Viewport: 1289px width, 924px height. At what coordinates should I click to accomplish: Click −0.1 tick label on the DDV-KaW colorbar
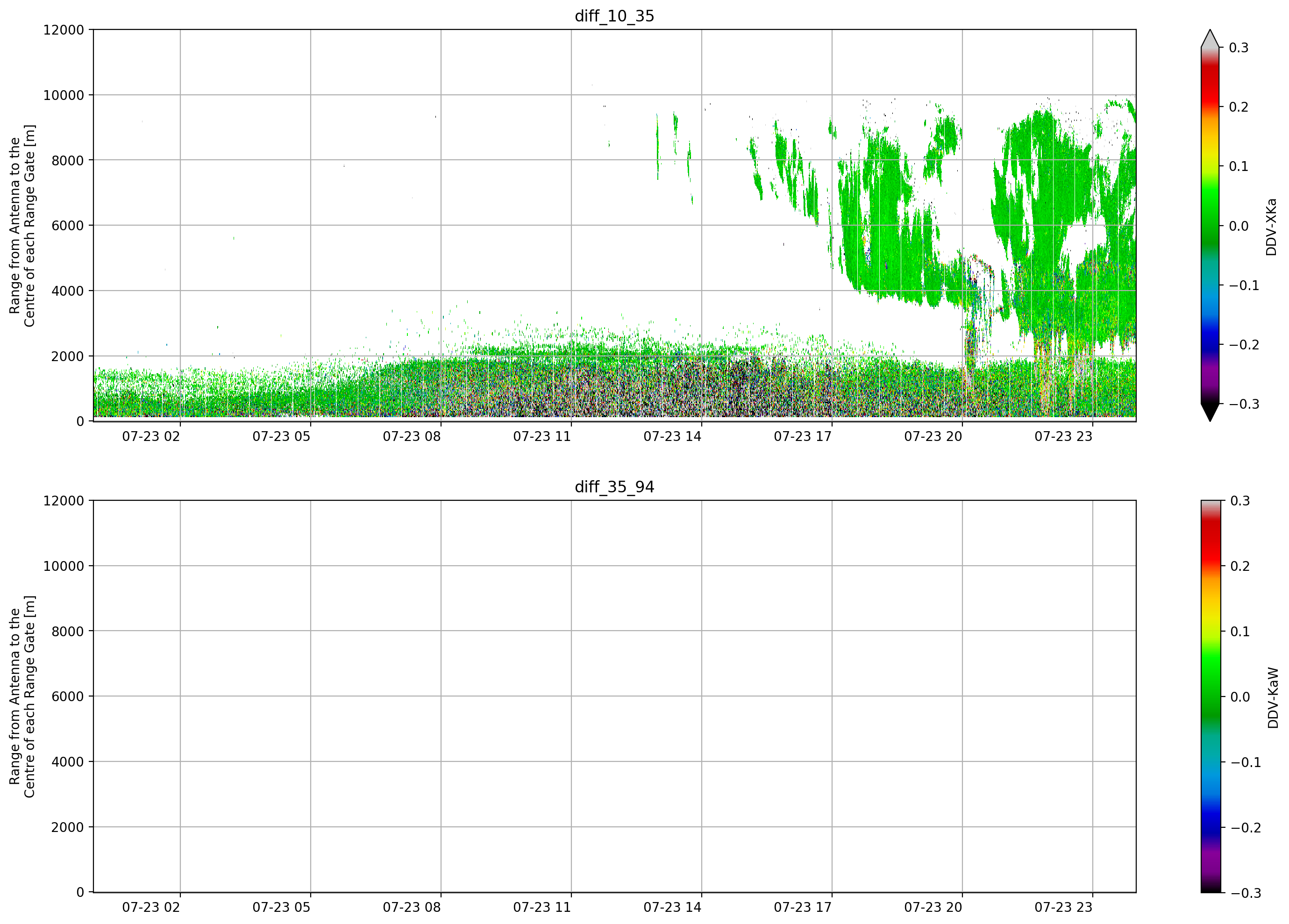tap(1245, 762)
